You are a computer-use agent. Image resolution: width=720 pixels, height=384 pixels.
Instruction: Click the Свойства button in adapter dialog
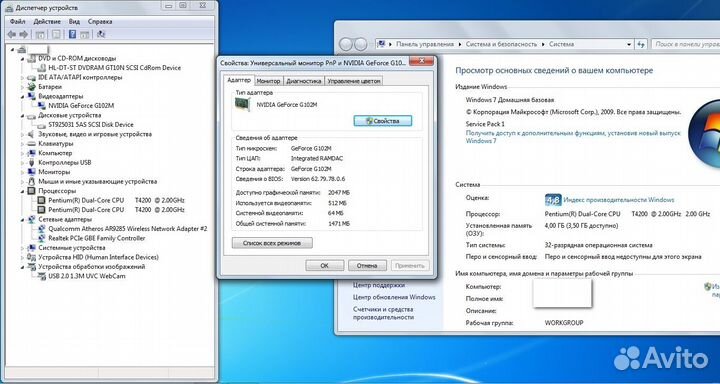point(382,121)
